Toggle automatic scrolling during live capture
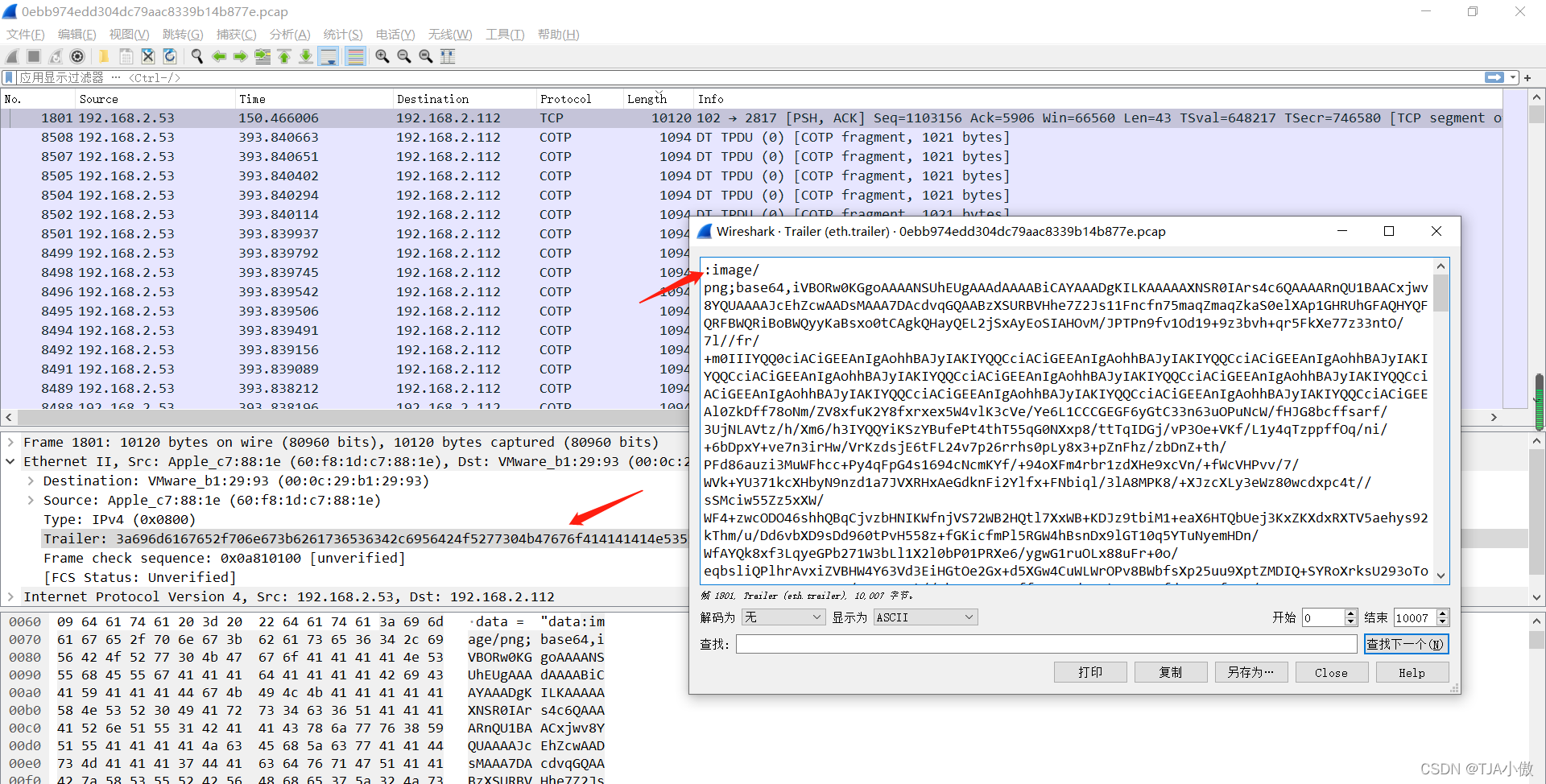Screen dimensions: 1546x784 329,56
